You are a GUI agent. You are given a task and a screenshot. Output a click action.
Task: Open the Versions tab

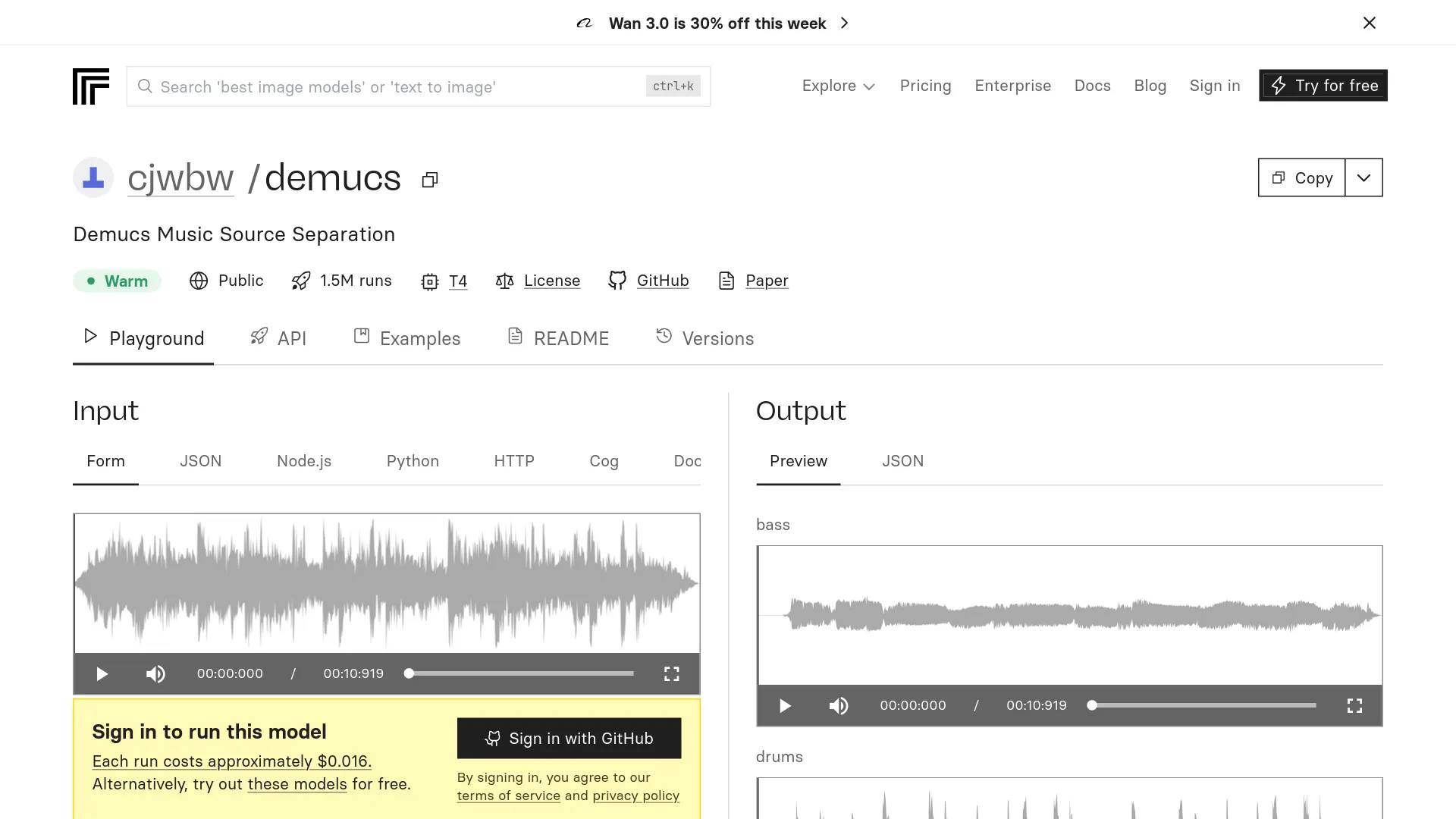[x=705, y=338]
